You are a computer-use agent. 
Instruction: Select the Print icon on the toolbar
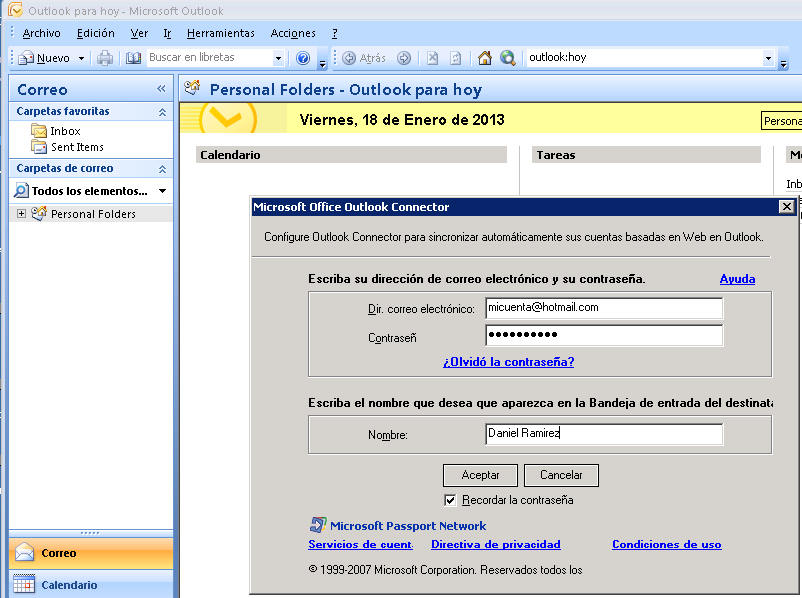[104, 57]
